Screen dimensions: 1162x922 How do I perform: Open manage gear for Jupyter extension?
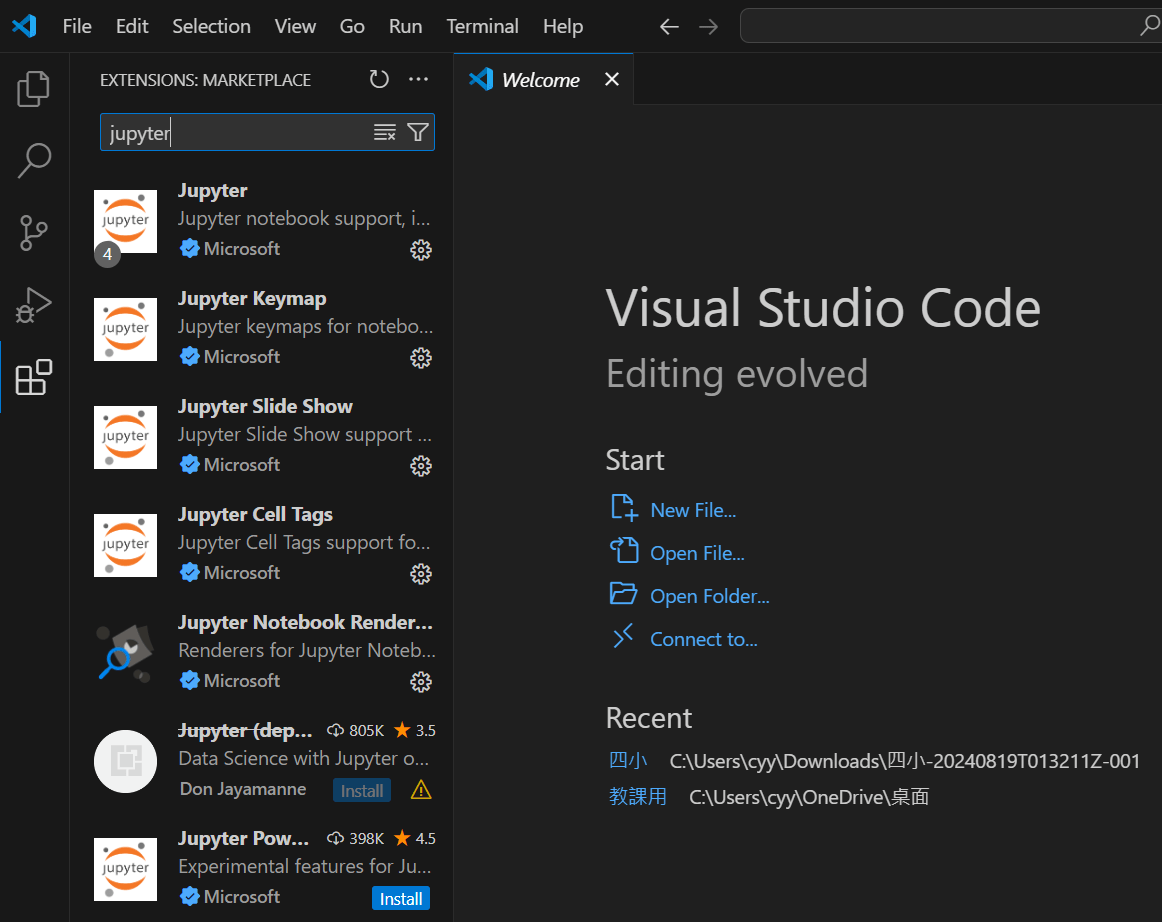coord(421,250)
